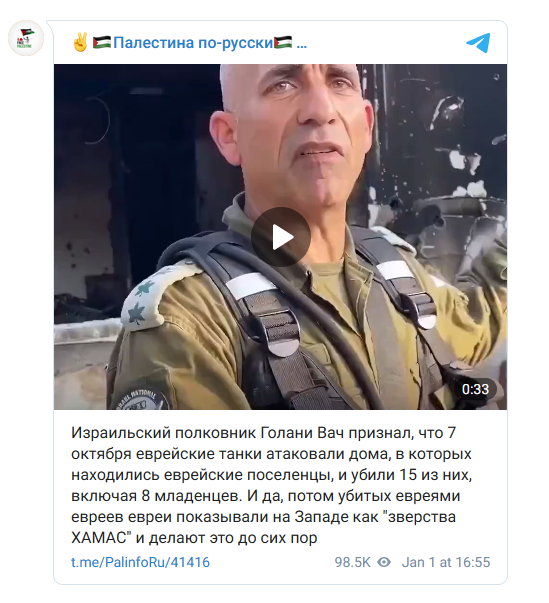Image resolution: width=549 pixels, height=603 pixels.
Task: Click the flag emoji after по-русски
Action: 283,42
